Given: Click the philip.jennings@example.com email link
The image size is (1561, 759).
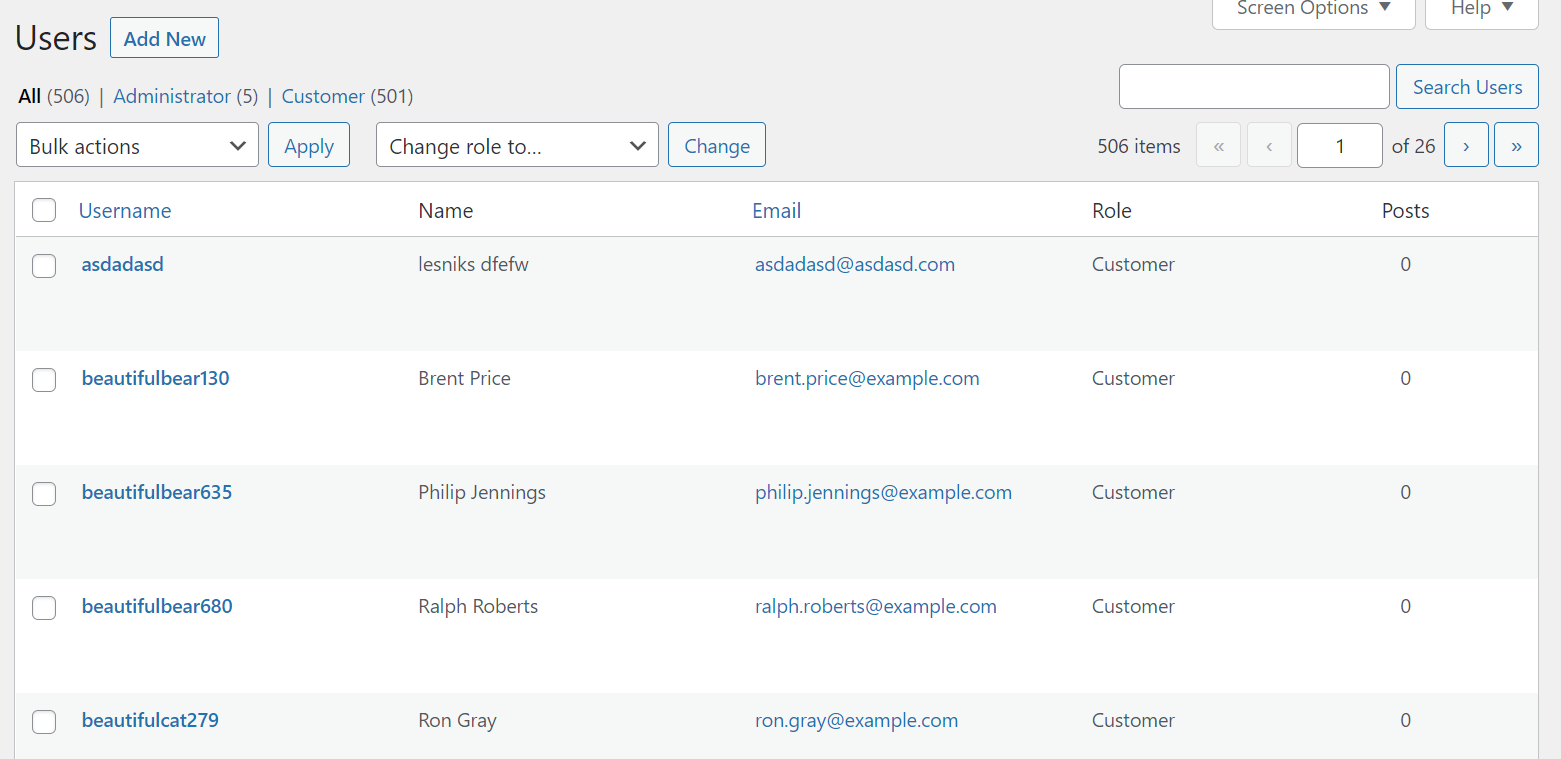Looking at the screenshot, I should coord(883,493).
